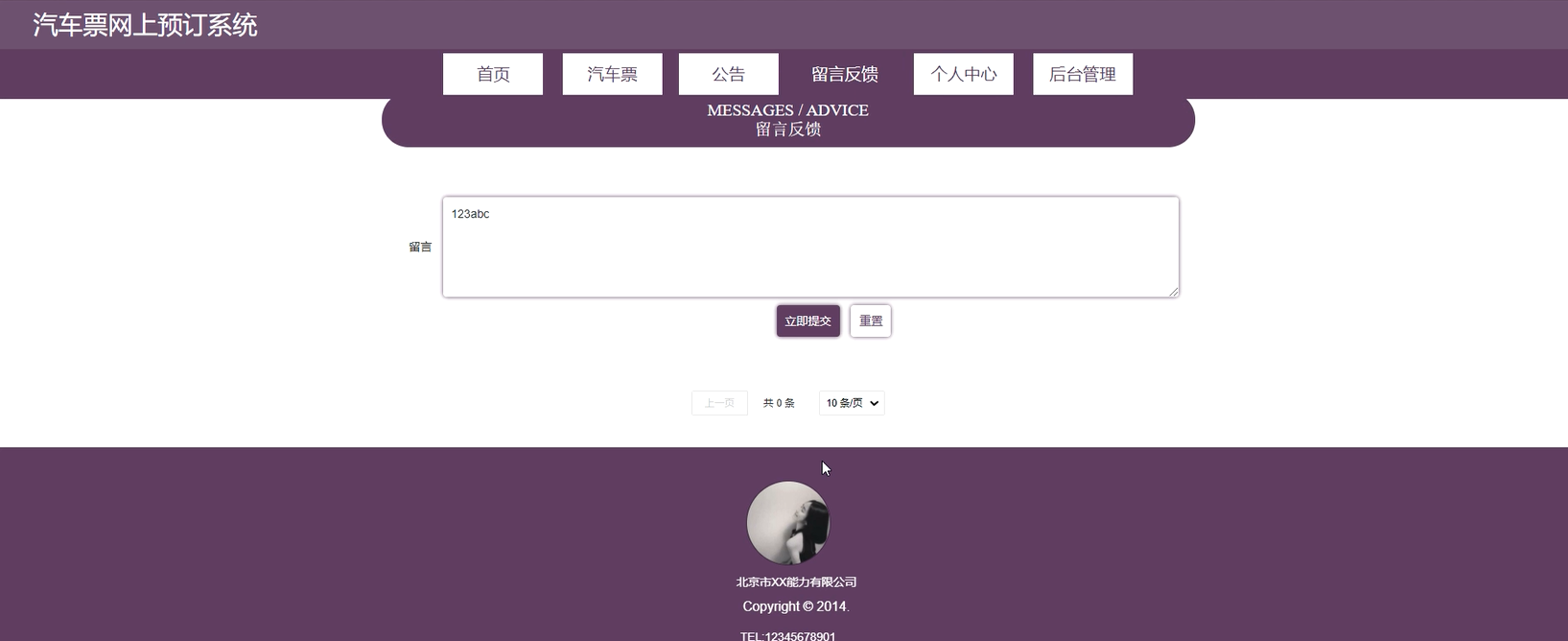The height and width of the screenshot is (641, 1568).
Task: Click the 北京市XX能力有限公司 company name
Action: [796, 582]
